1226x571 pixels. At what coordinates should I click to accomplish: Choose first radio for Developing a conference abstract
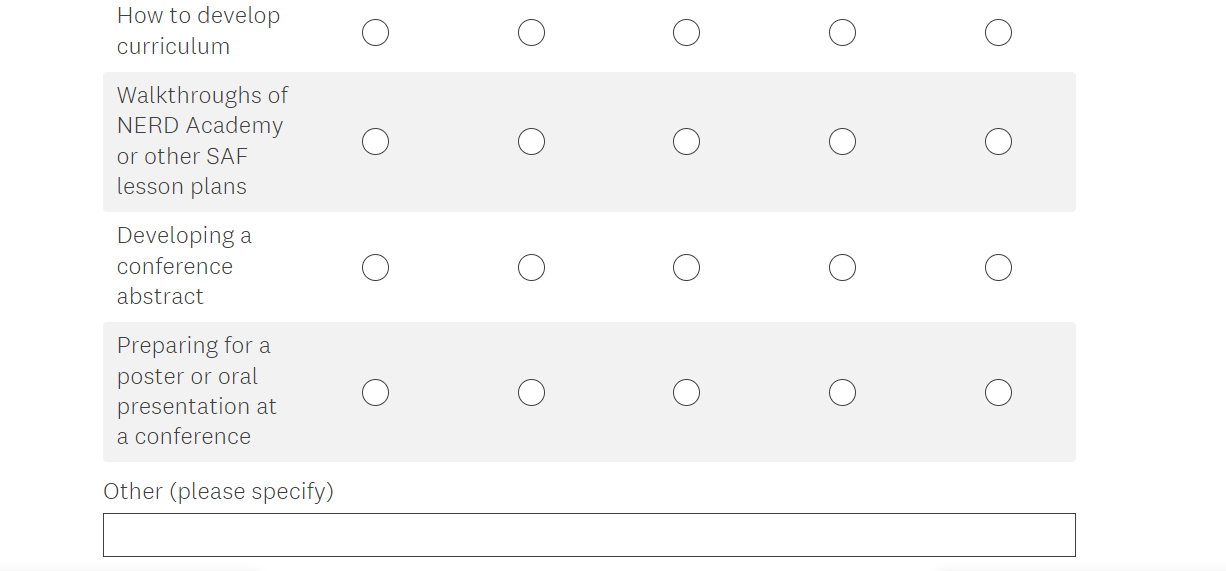[376, 268]
